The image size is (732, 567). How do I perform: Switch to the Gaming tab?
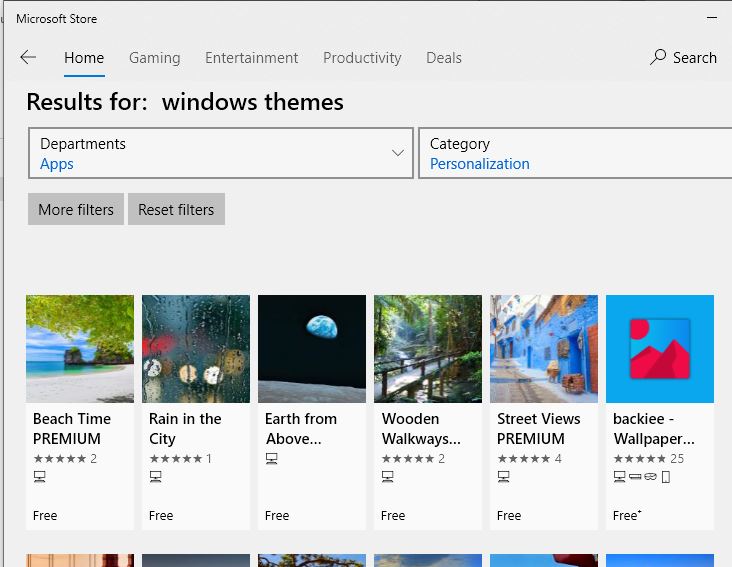154,58
